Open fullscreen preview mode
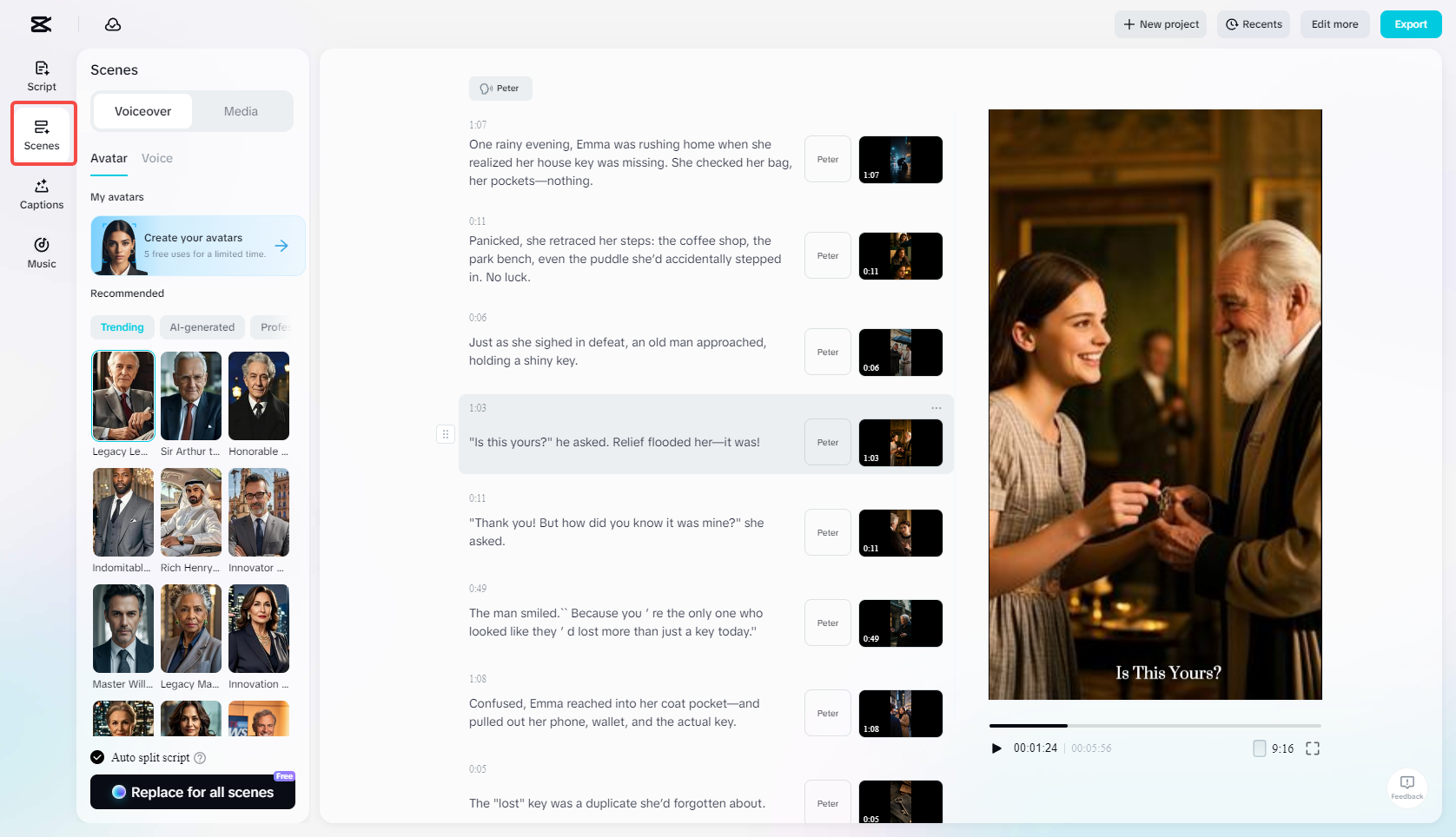 coord(1313,748)
